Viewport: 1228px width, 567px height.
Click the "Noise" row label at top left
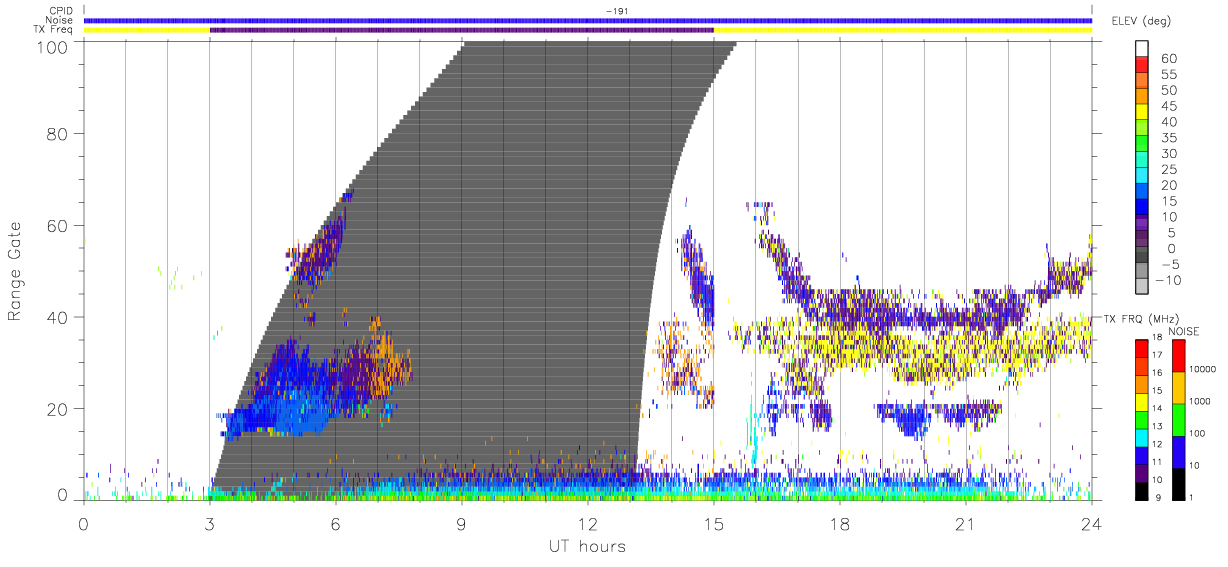(61, 20)
